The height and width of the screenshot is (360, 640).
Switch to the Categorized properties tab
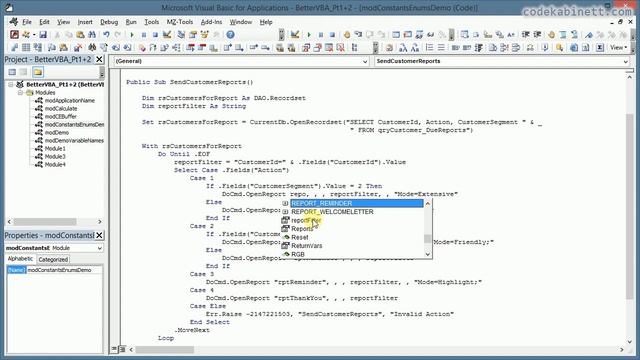click(53, 259)
